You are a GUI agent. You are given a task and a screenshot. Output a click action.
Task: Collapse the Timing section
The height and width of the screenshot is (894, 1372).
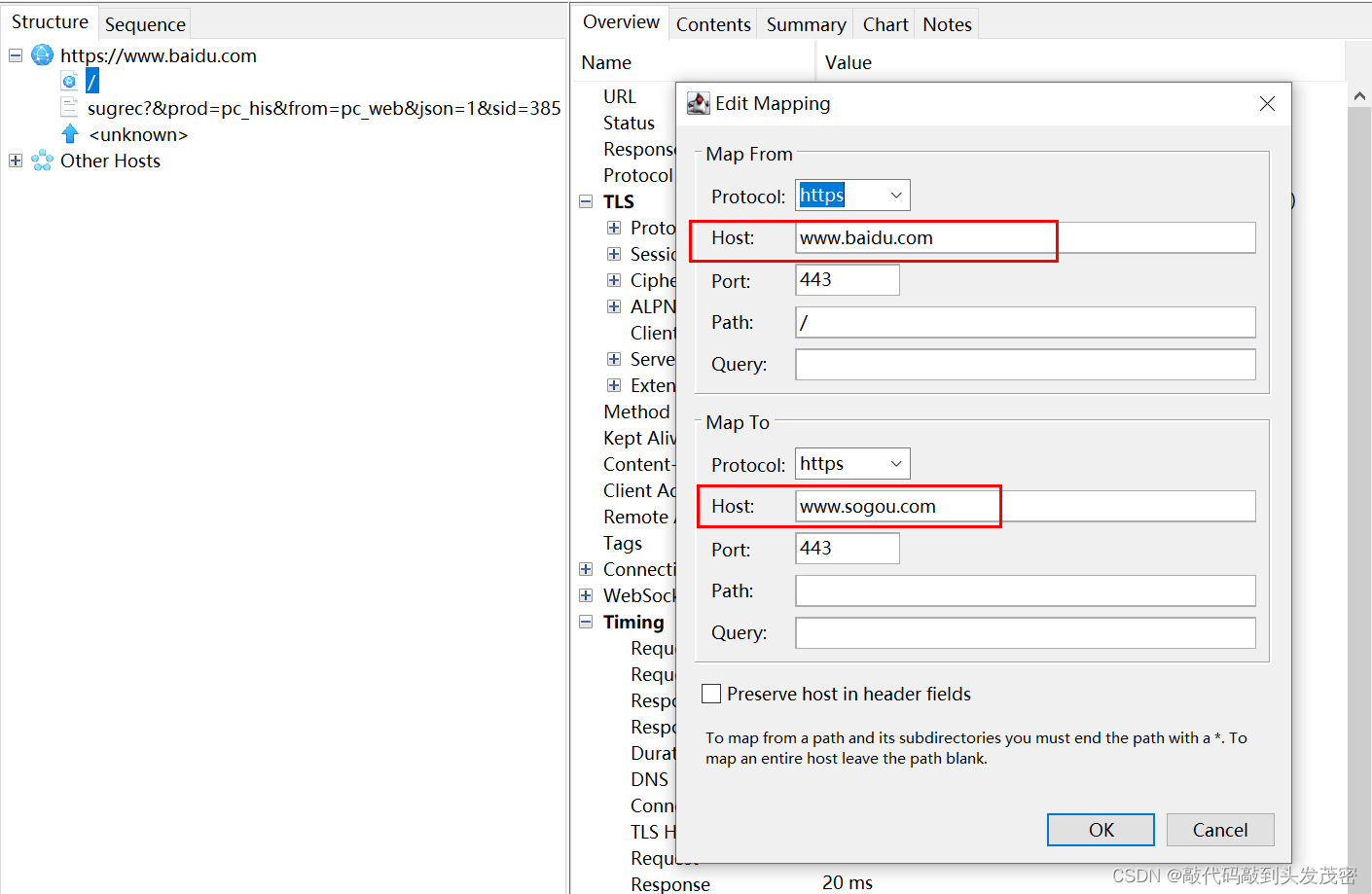[x=586, y=622]
